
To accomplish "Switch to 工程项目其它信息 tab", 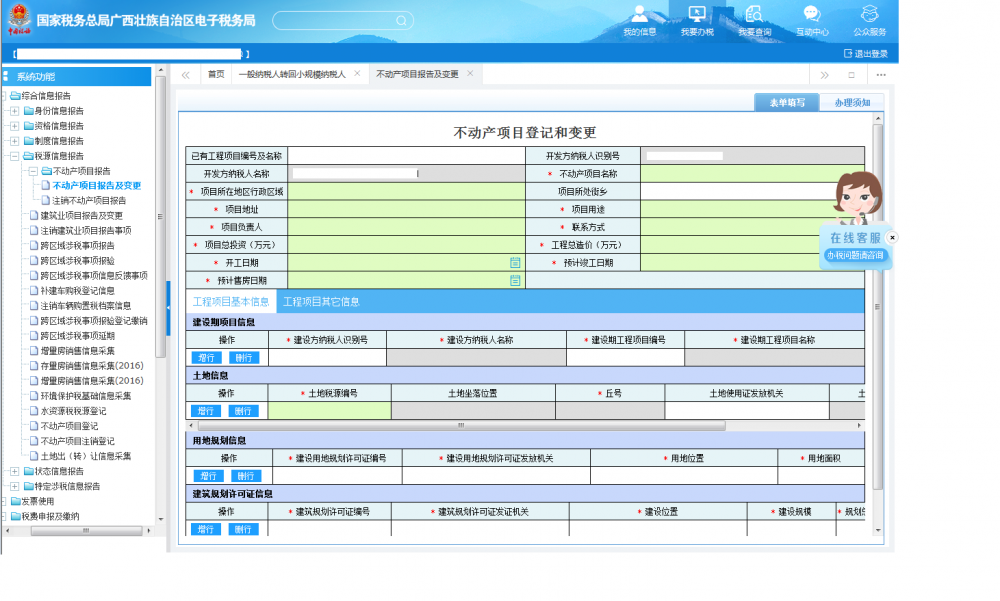I will [321, 301].
